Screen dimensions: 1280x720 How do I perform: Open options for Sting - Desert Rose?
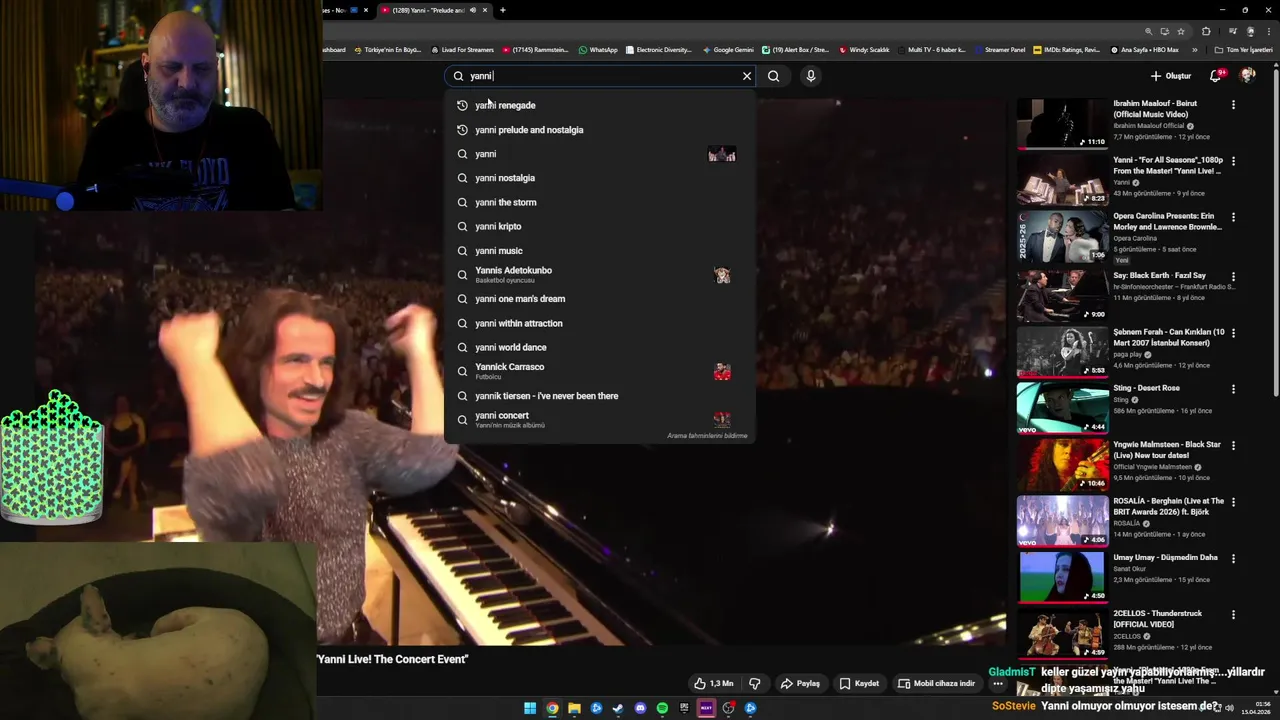click(1233, 389)
